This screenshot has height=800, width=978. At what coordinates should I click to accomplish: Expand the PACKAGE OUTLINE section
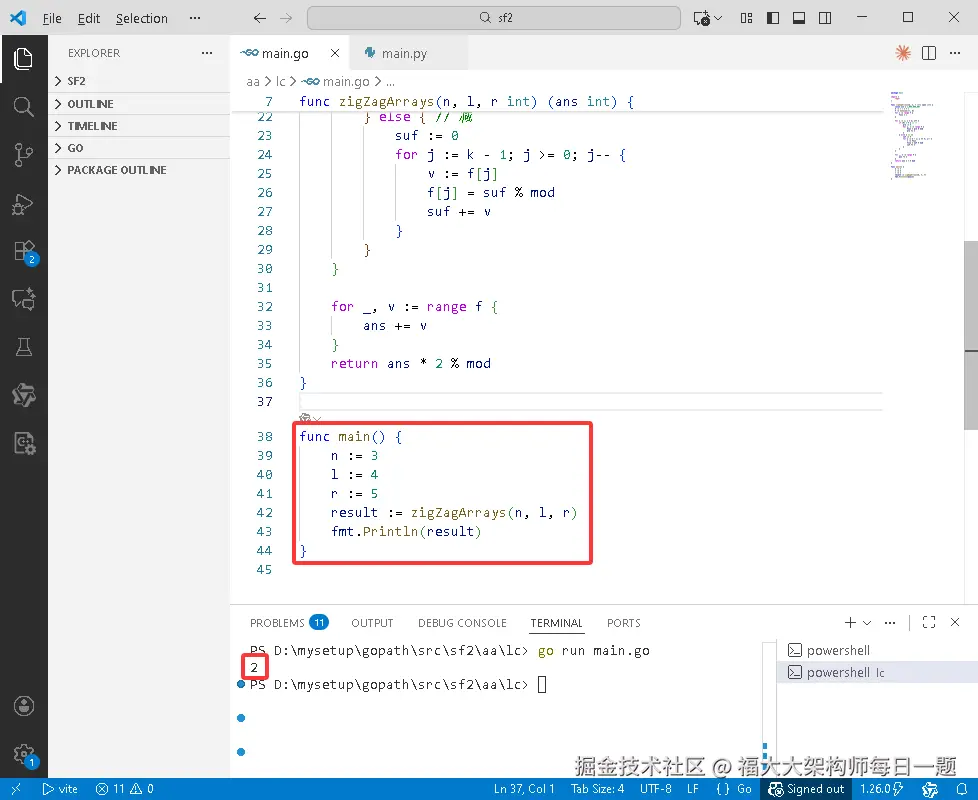[x=139, y=170]
